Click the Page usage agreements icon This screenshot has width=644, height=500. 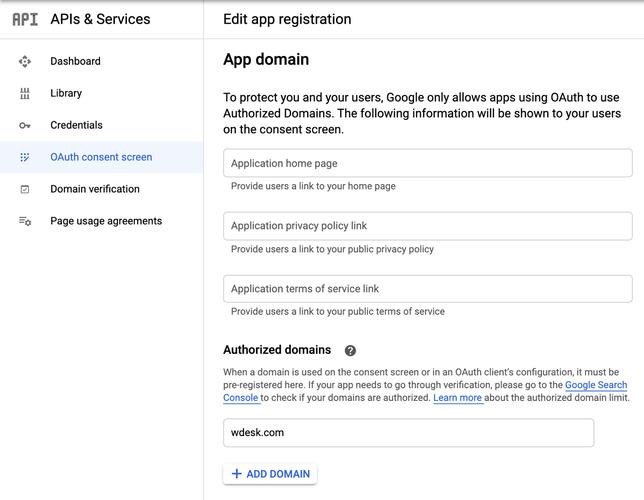25,221
